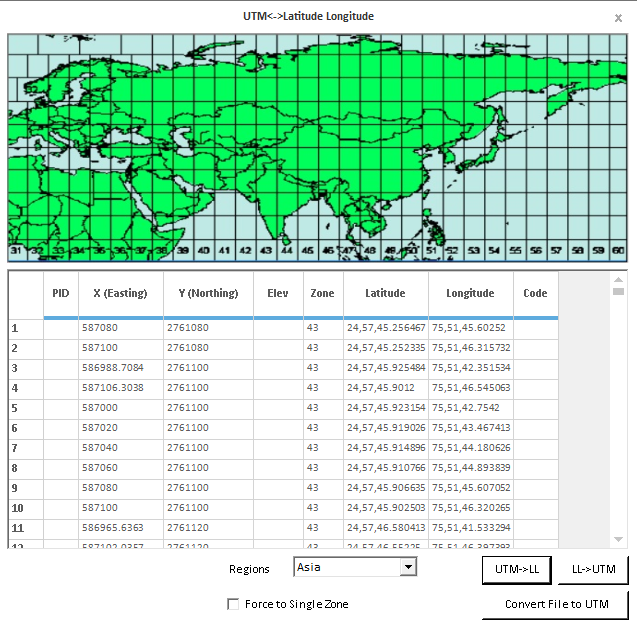Screen dimensions: 637x628
Task: Click the empty Elev cell in row 3
Action: tap(278, 368)
